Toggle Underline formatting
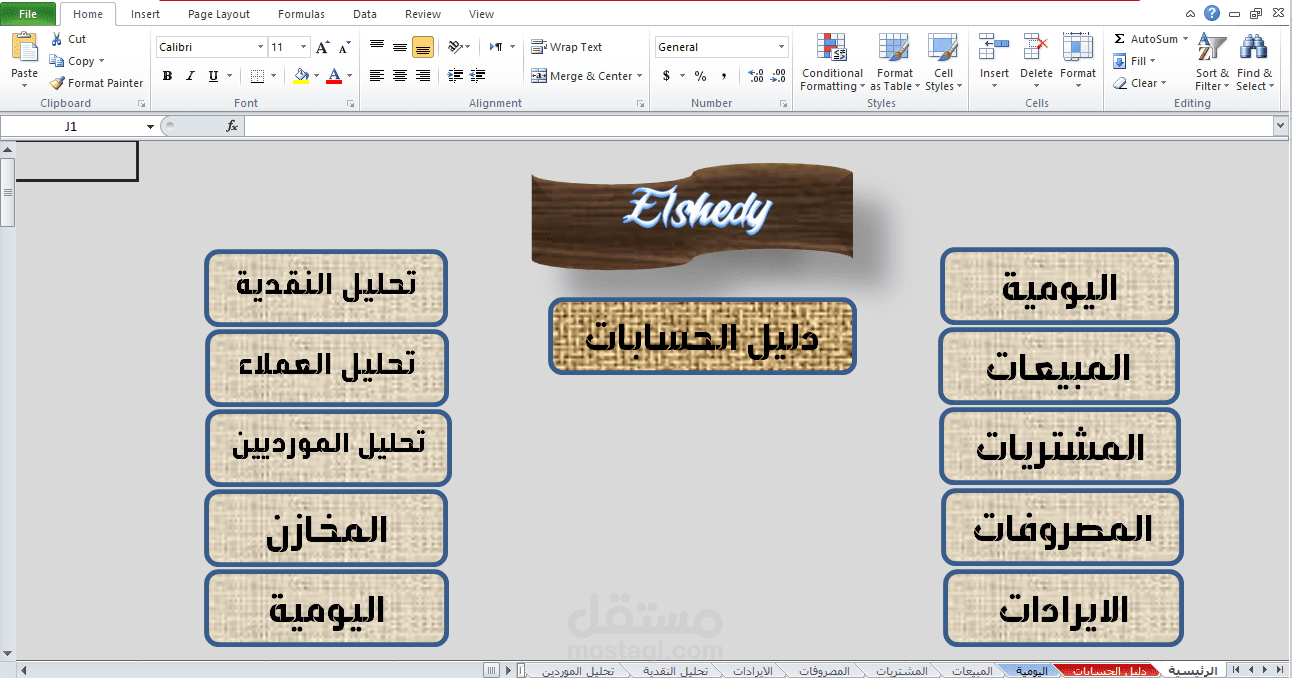 pos(213,76)
